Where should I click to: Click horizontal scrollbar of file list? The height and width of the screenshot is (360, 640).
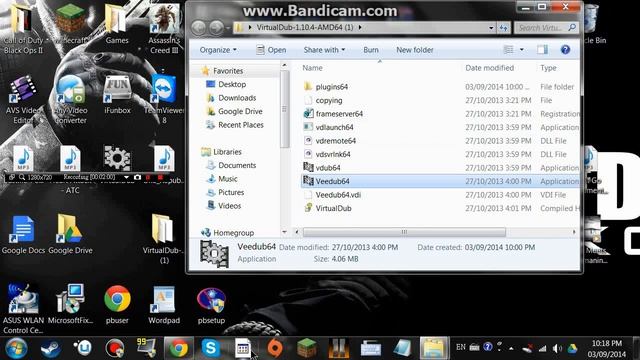404,232
